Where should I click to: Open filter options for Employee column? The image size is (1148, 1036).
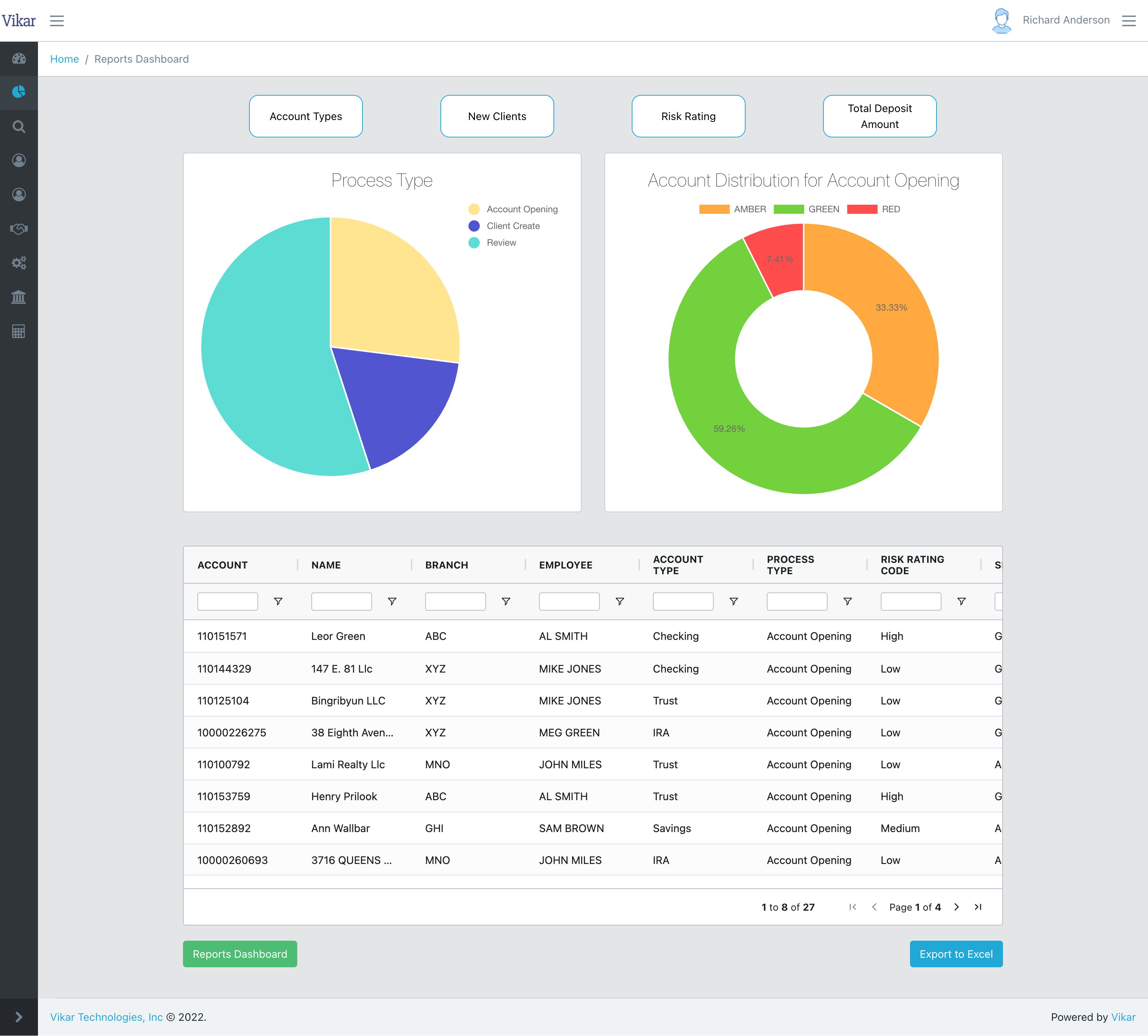(620, 602)
